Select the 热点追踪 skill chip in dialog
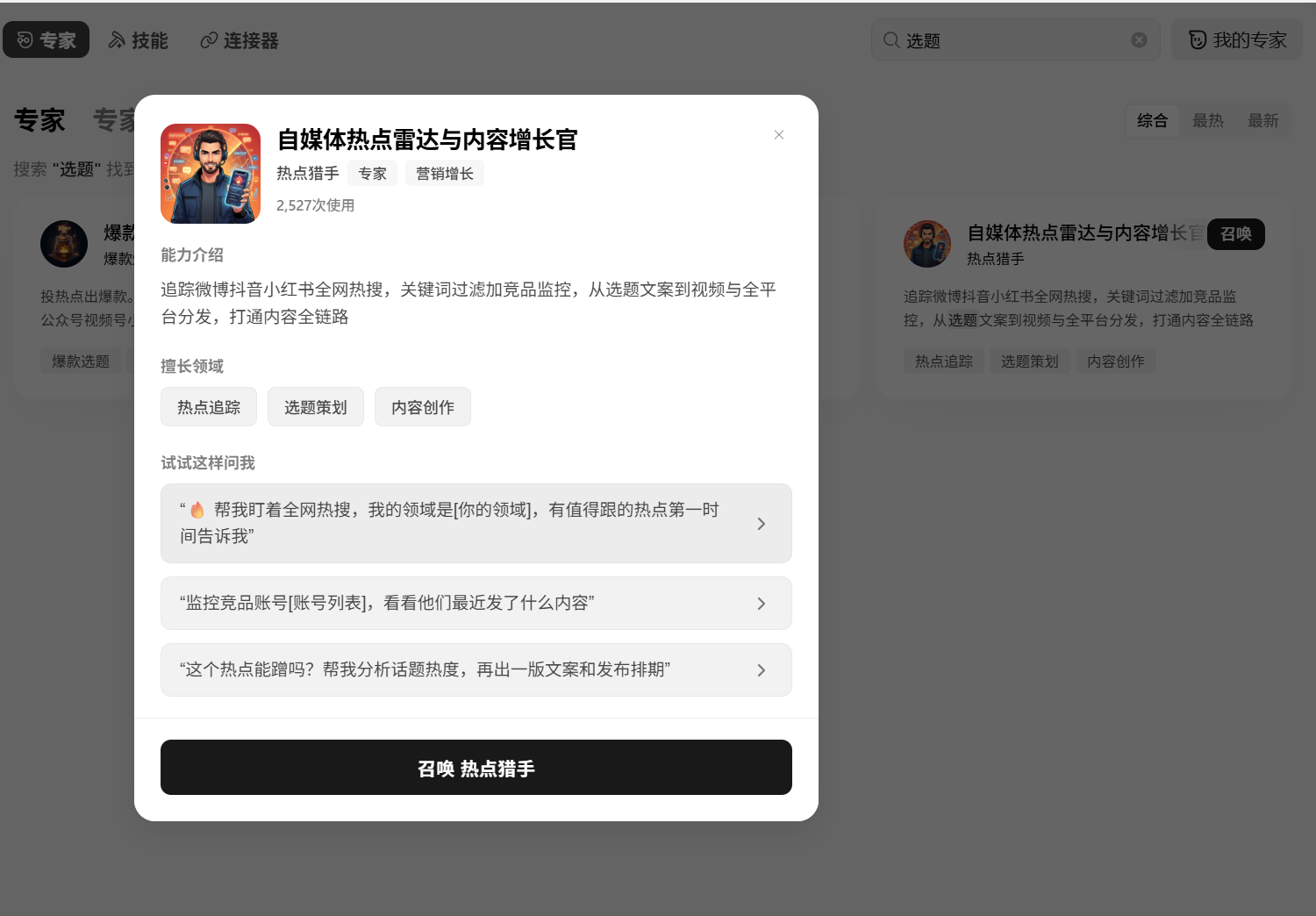Screen dimensions: 1316x916 pos(209,407)
